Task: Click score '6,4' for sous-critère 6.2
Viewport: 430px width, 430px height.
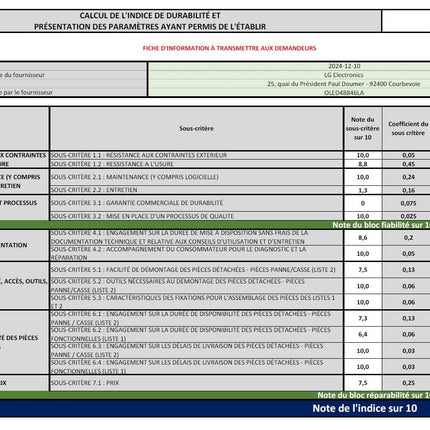Action: coord(363,334)
